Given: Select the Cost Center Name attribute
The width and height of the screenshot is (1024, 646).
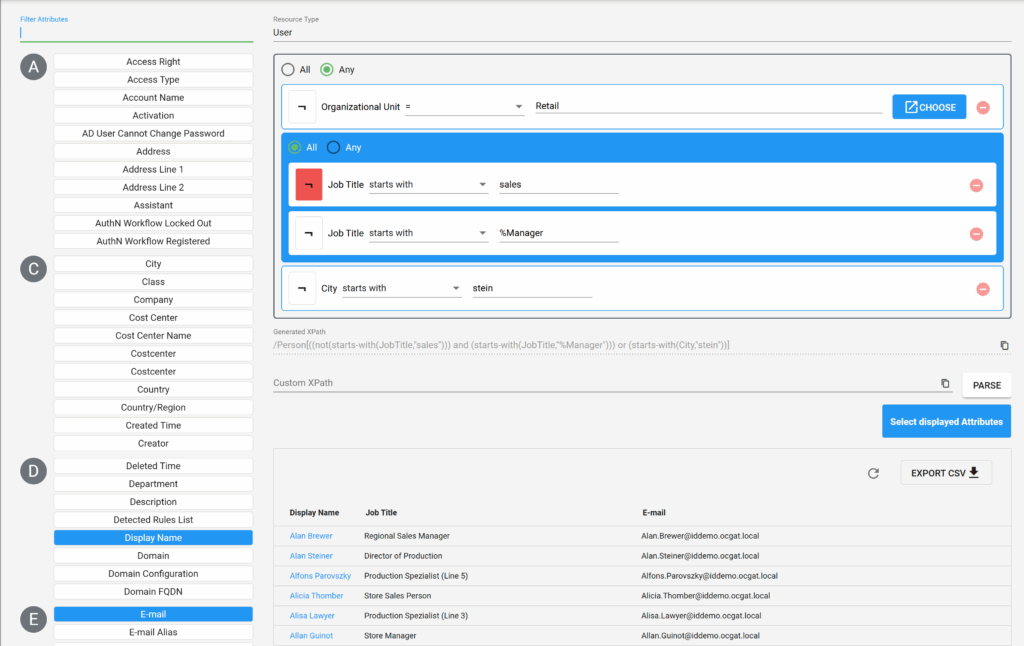Looking at the screenshot, I should (x=153, y=336).
